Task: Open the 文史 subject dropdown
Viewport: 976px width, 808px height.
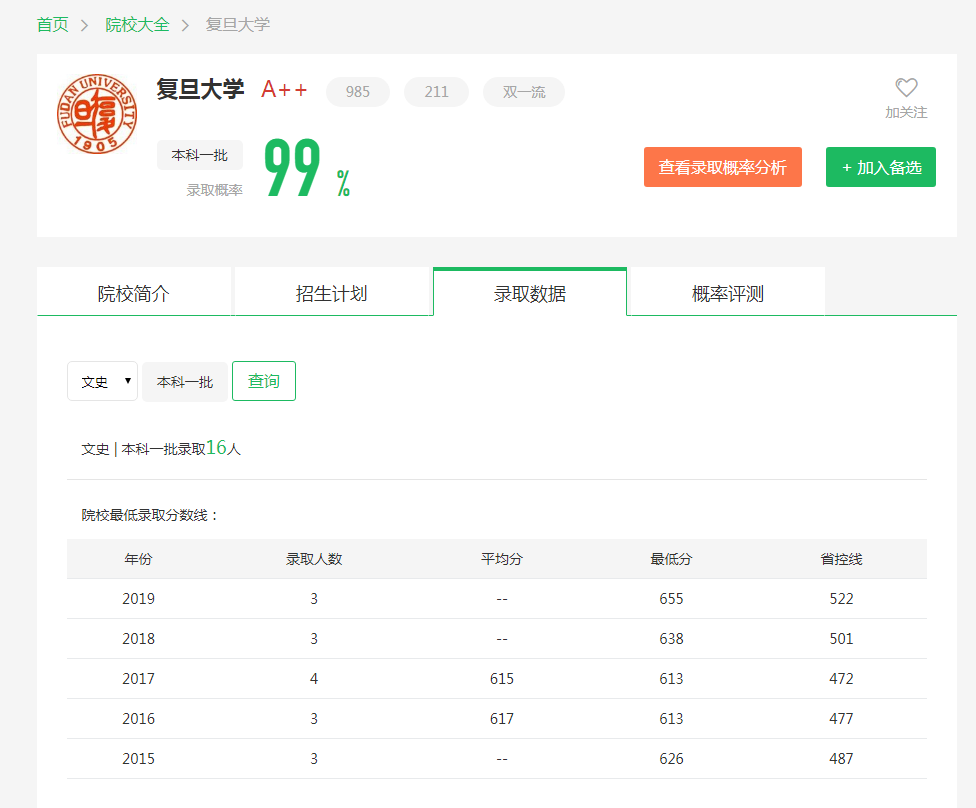Action: pos(102,381)
